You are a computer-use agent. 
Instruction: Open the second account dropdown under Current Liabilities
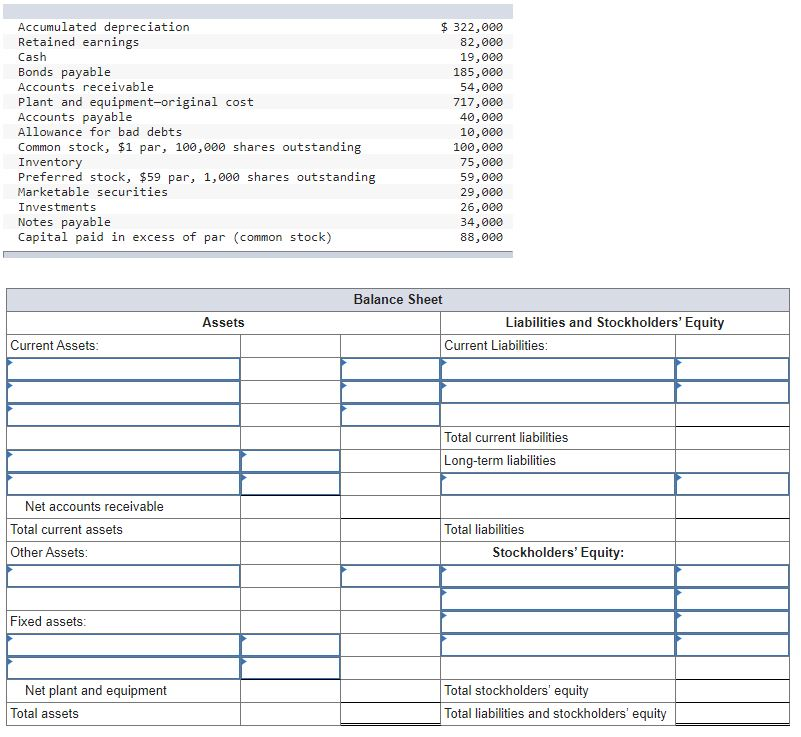[x=558, y=392]
